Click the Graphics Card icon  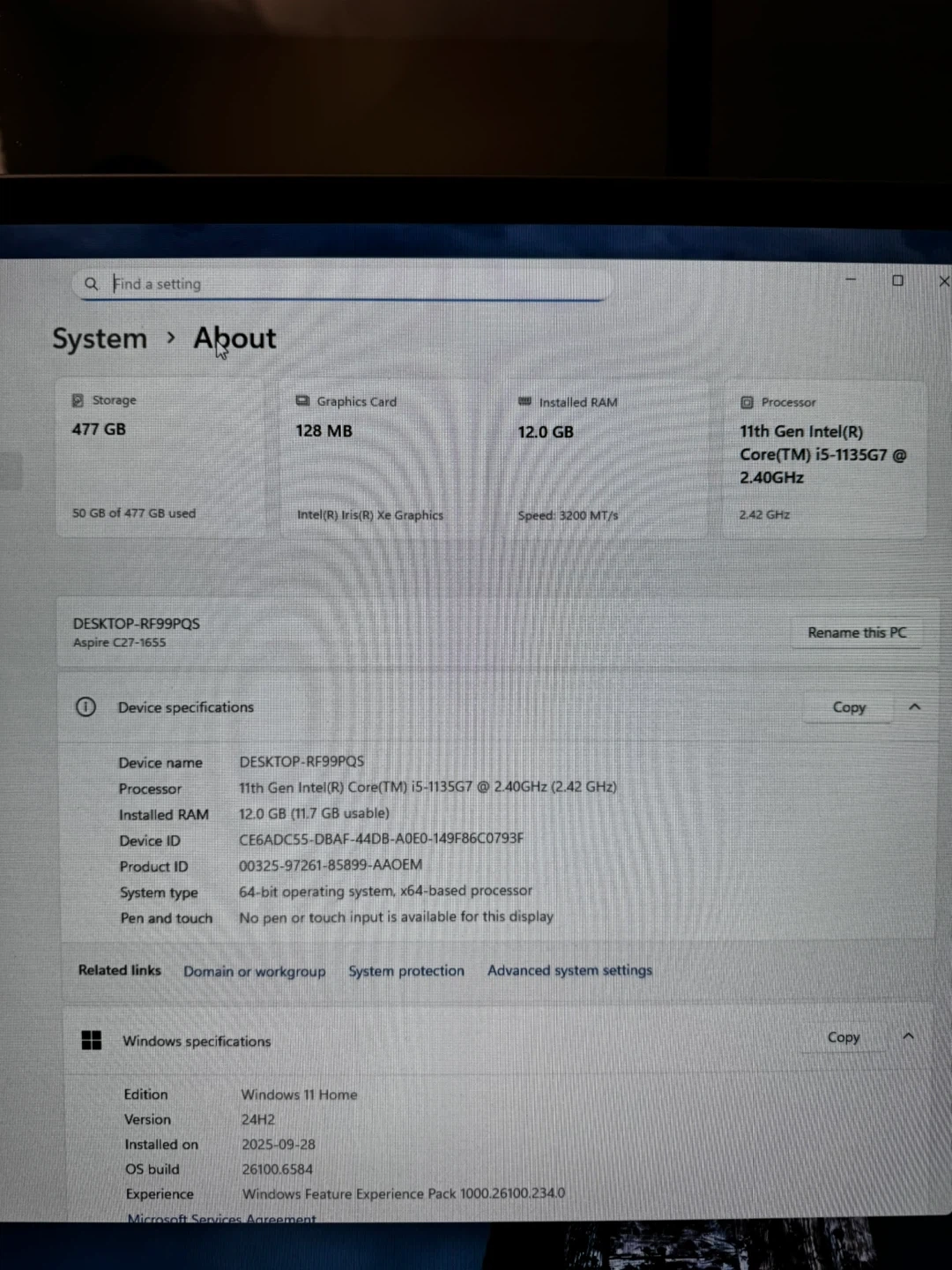pos(302,401)
